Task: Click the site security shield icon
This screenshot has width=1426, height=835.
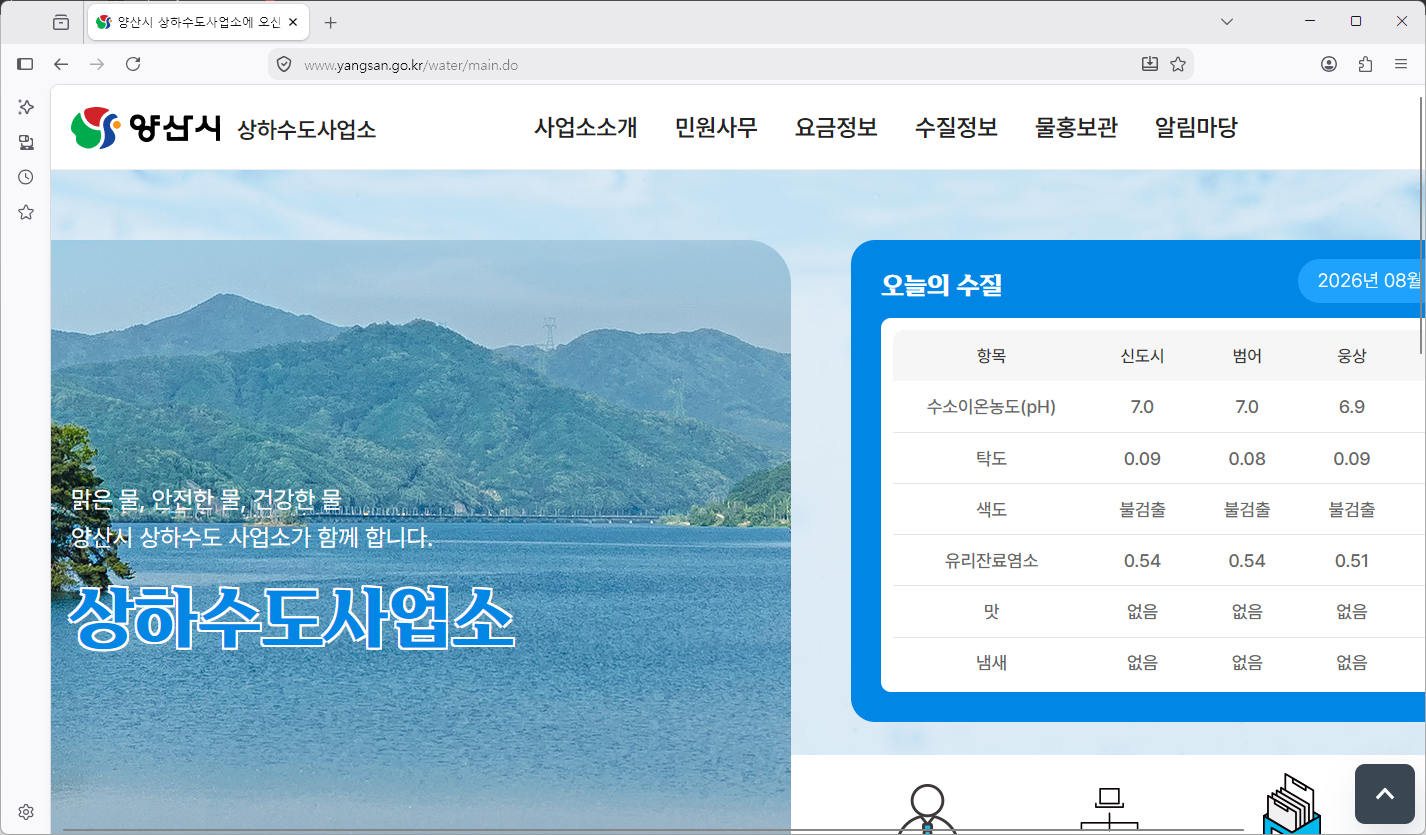Action: tap(284, 64)
